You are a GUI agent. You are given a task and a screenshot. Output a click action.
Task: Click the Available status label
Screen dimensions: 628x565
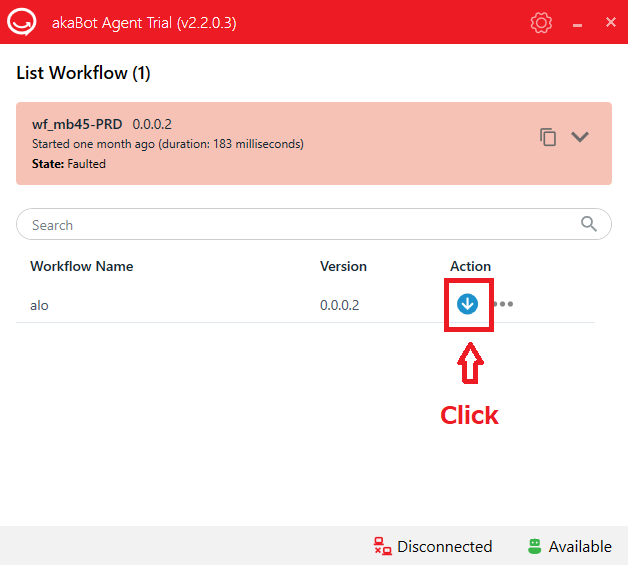pos(580,547)
